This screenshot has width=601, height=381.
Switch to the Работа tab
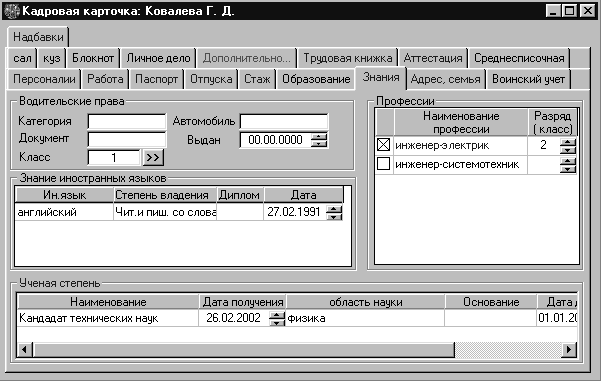point(105,79)
